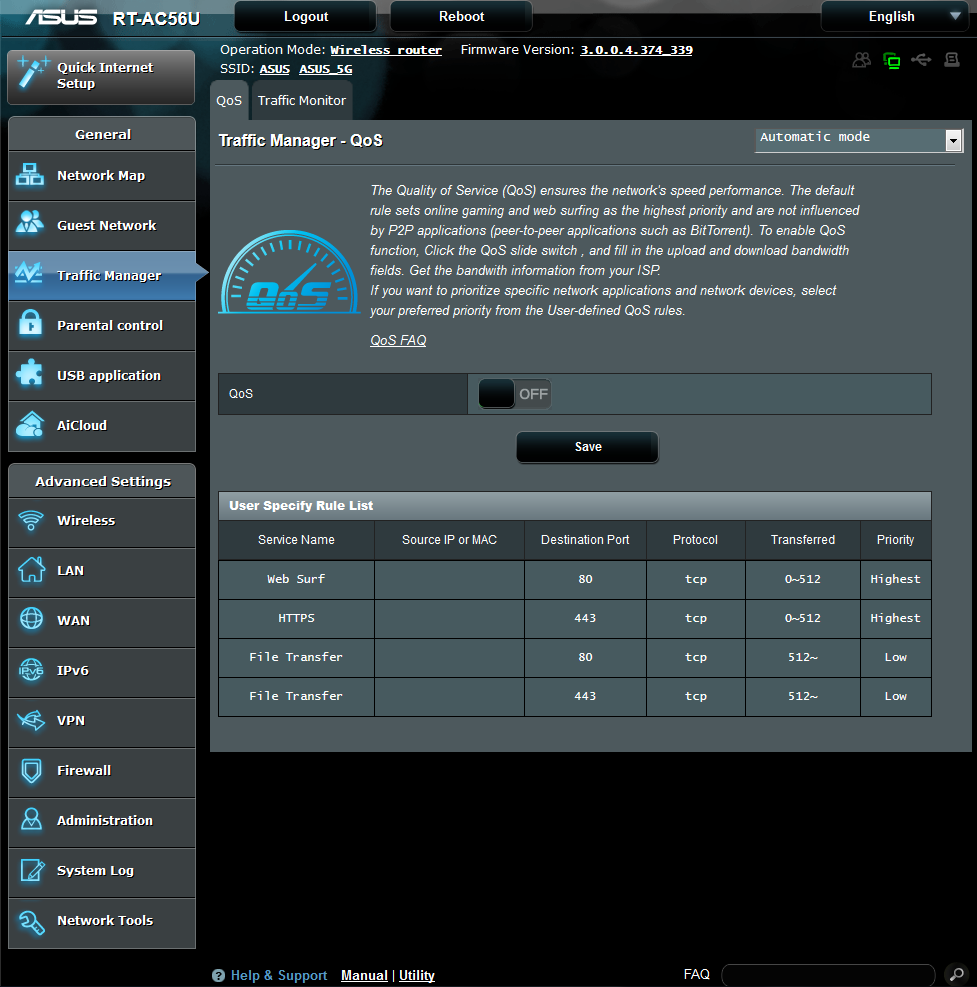Viewport: 977px width, 987px height.
Task: Click the Advanced Settings section header
Action: click(103, 482)
